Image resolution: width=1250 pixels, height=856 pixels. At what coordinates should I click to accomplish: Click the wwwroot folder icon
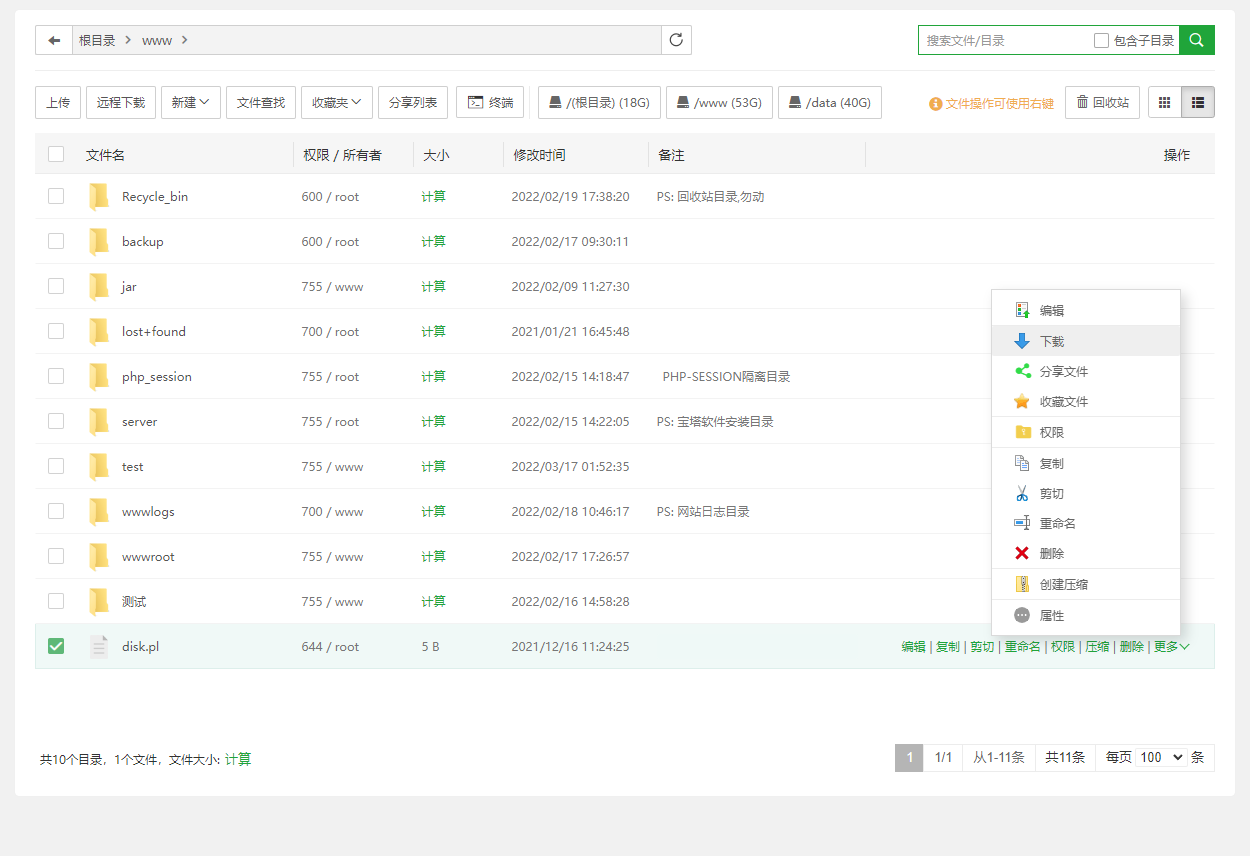tap(99, 557)
